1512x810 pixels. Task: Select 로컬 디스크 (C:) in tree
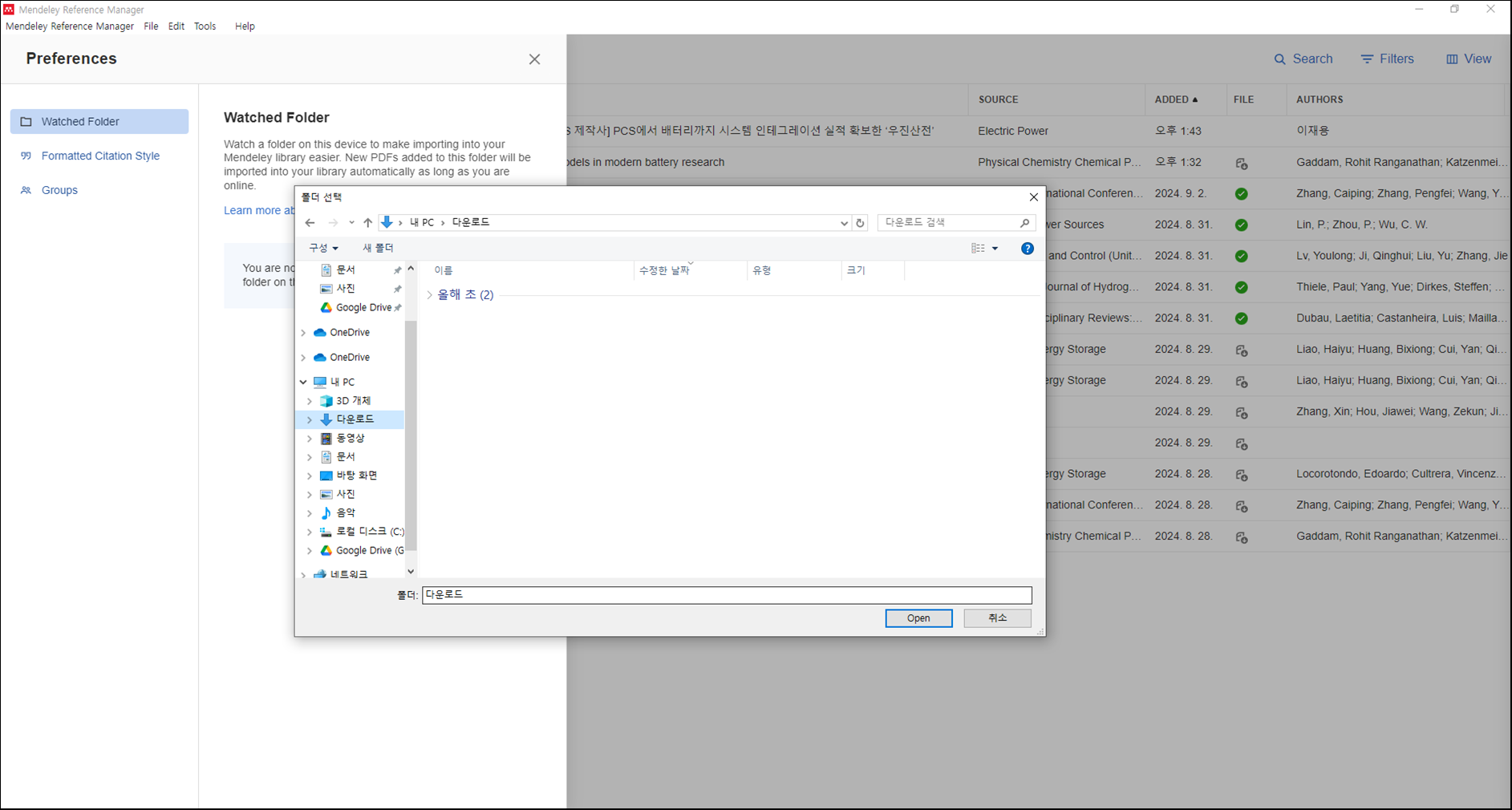click(362, 532)
